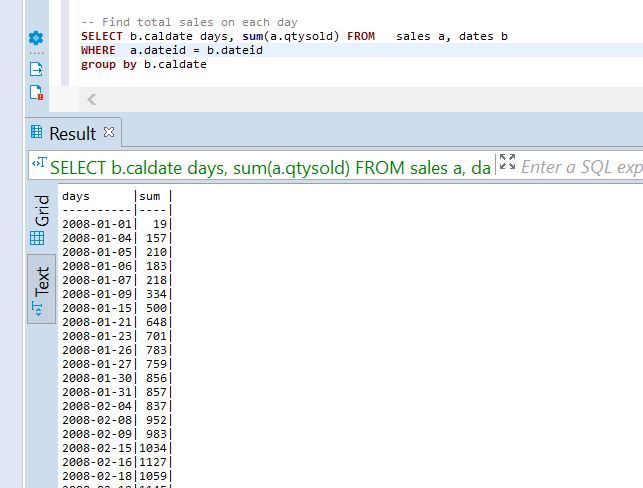Click the script icon with green arrow
The height and width of the screenshot is (488, 643).
pyautogui.click(x=36, y=69)
